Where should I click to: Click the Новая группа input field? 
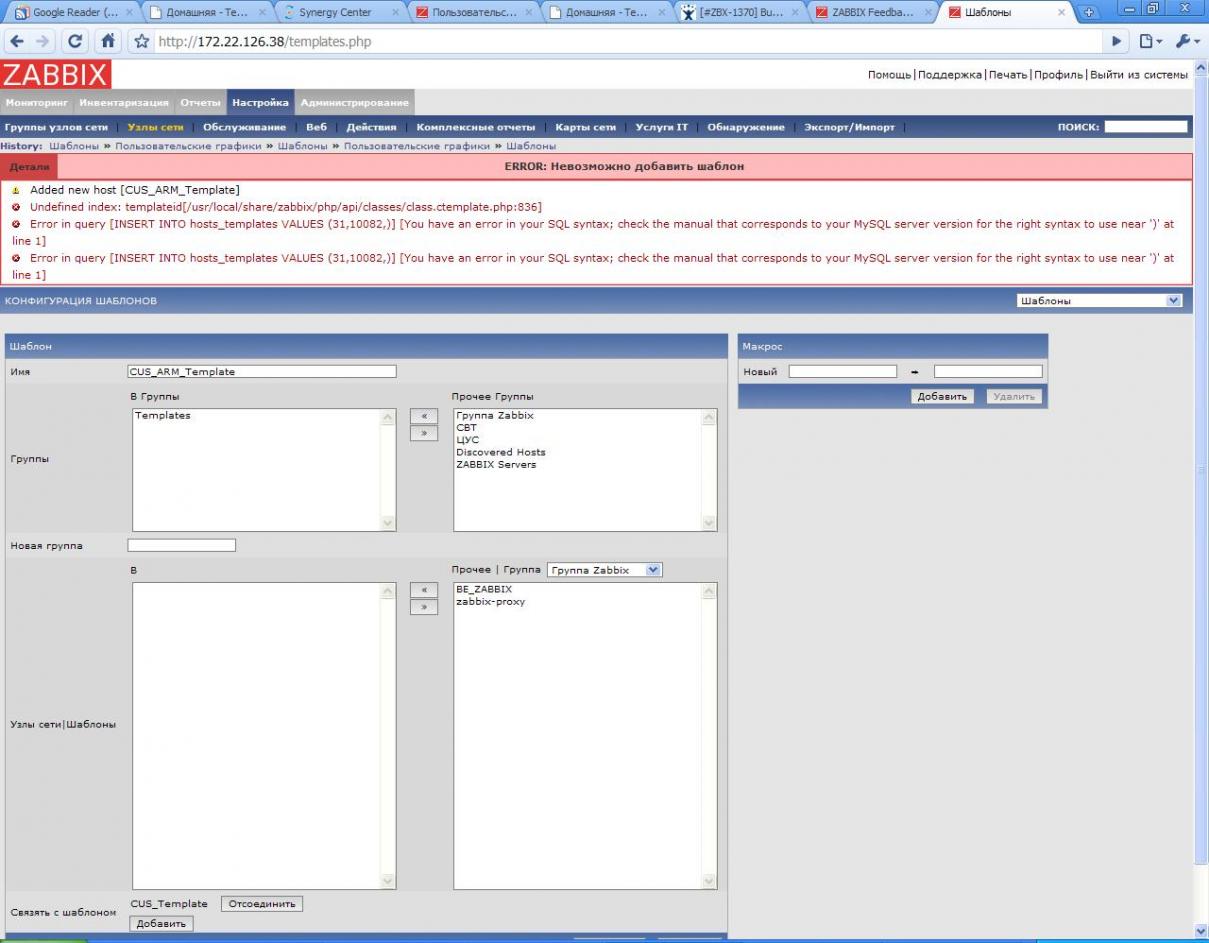pos(181,545)
